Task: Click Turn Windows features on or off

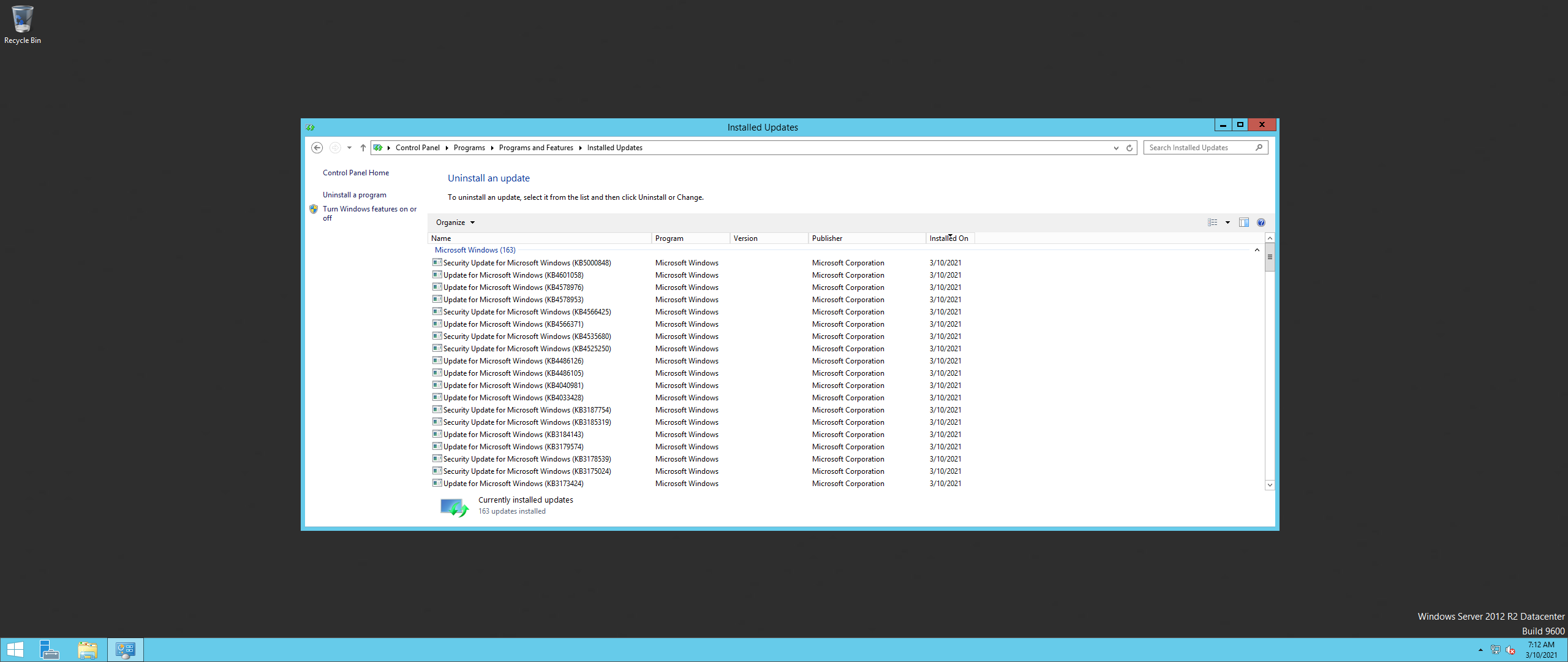Action: pos(369,213)
